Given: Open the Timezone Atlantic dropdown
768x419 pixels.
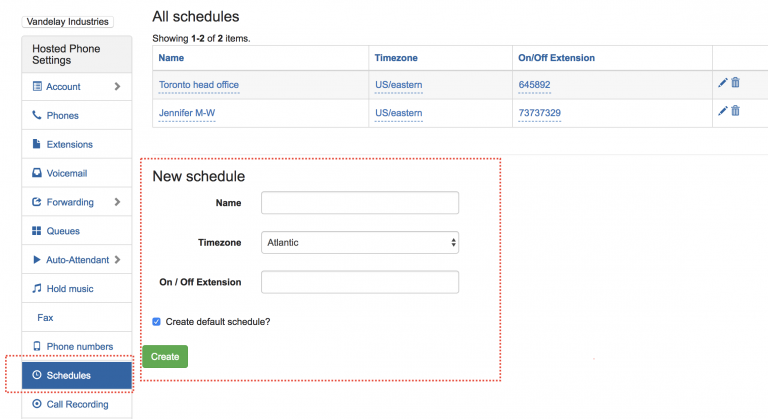Looking at the screenshot, I should click(x=360, y=243).
